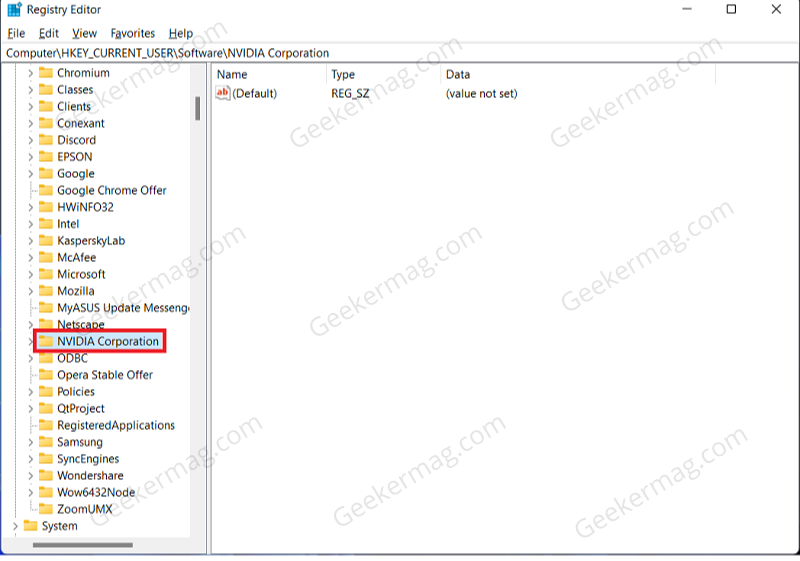Expand the Mozilla key
The image size is (800, 561).
30,292
